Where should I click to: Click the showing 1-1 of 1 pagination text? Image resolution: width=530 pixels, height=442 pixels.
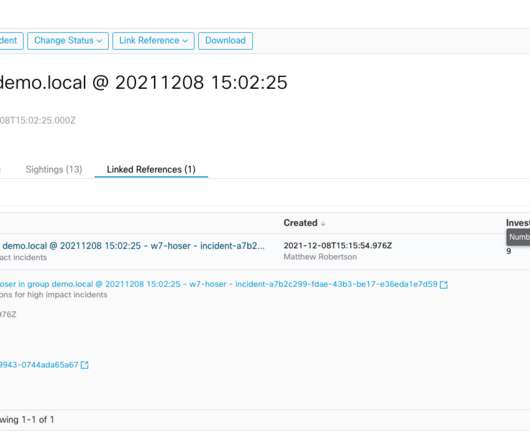(x=27, y=420)
